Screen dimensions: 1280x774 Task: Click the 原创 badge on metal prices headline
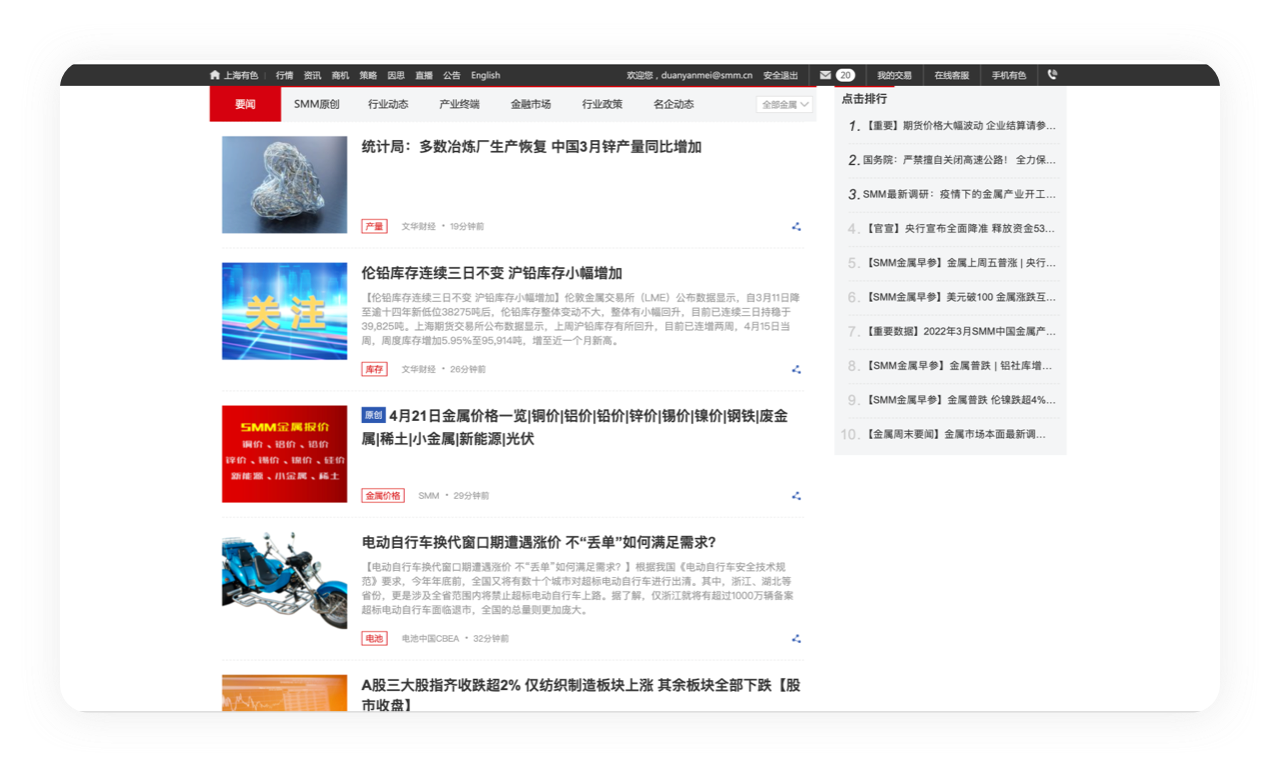[373, 415]
